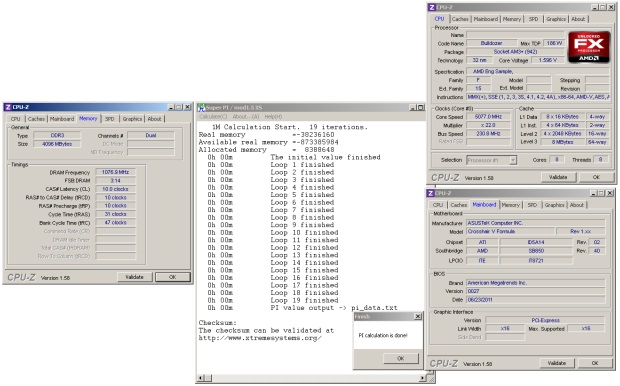The width and height of the screenshot is (620, 386).
Task: Click the DRAM Frequency value 1076.9 MHz
Action: [x=115, y=172]
